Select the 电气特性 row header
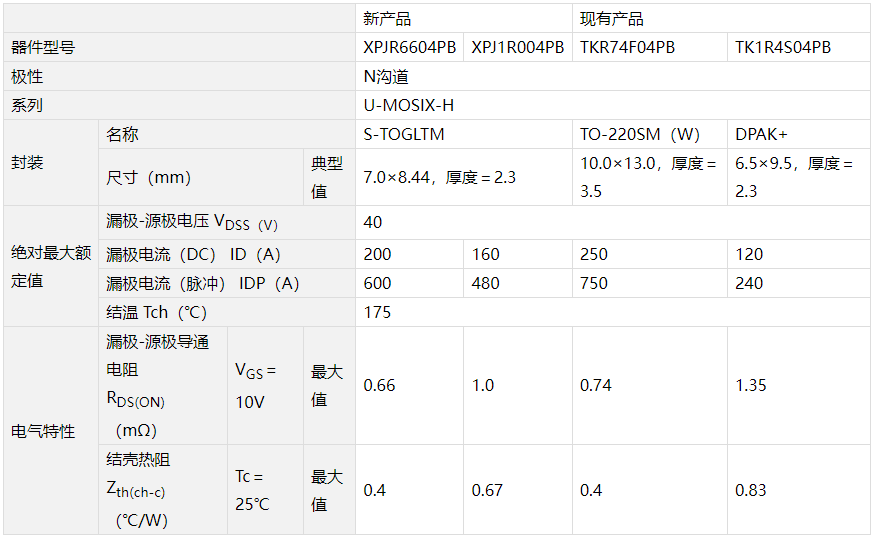 pos(51,431)
